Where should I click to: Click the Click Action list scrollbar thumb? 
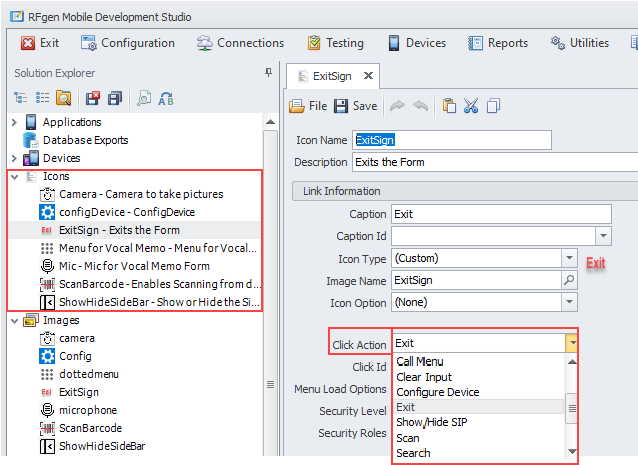click(x=572, y=407)
